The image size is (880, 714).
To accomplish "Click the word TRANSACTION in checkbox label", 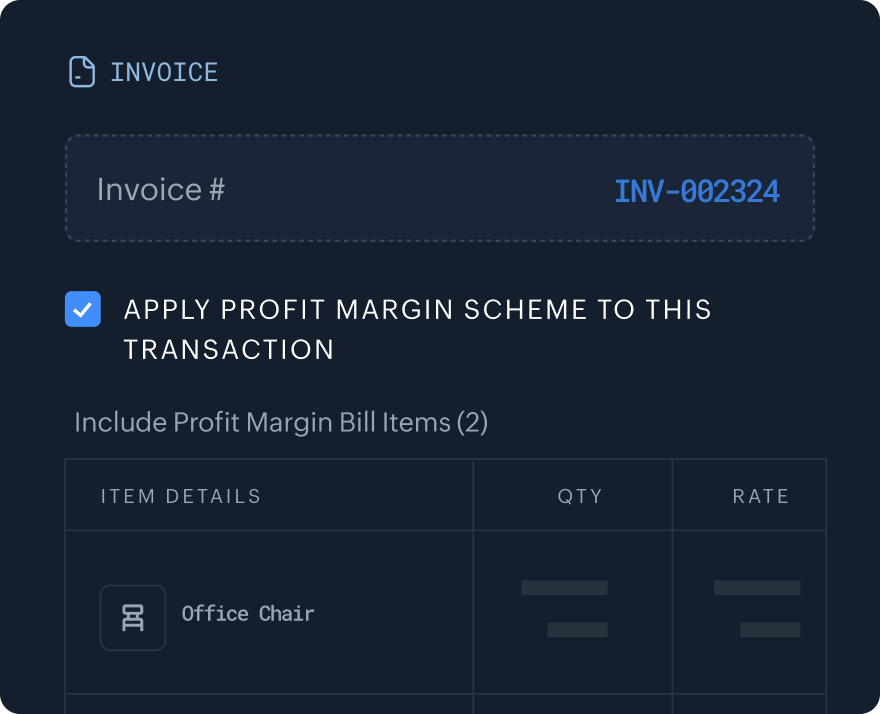I will point(229,350).
